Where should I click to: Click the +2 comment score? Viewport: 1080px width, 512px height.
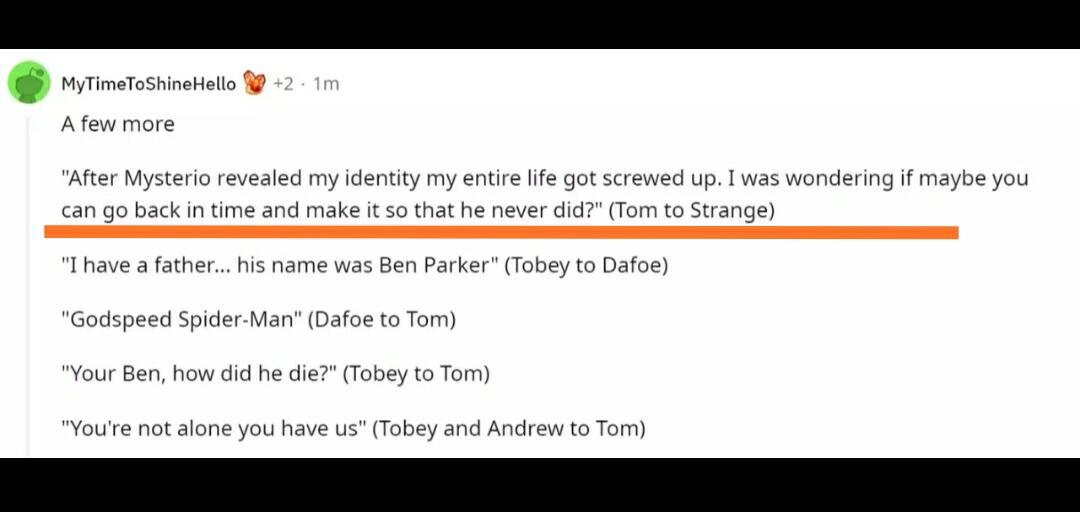pyautogui.click(x=283, y=84)
